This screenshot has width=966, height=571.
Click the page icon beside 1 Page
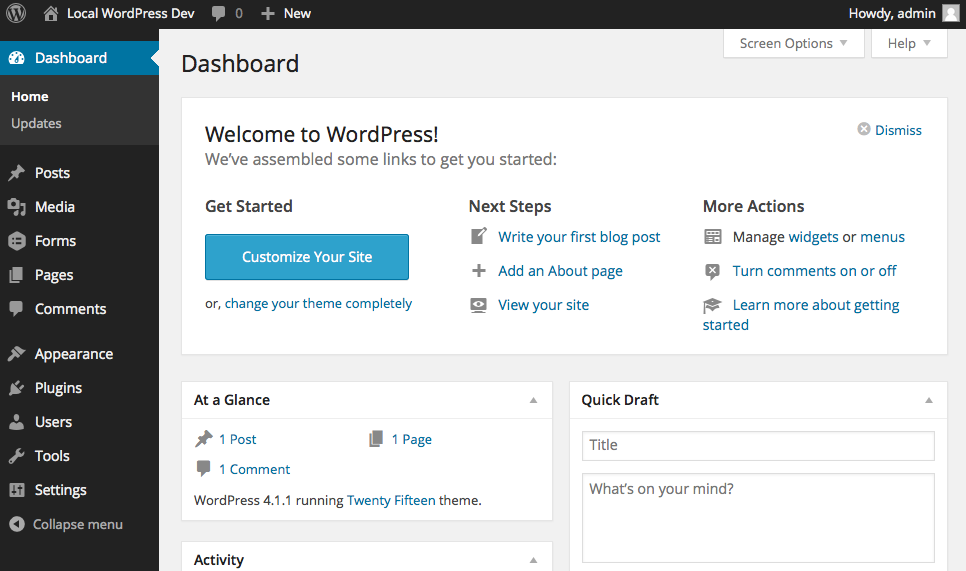376,439
